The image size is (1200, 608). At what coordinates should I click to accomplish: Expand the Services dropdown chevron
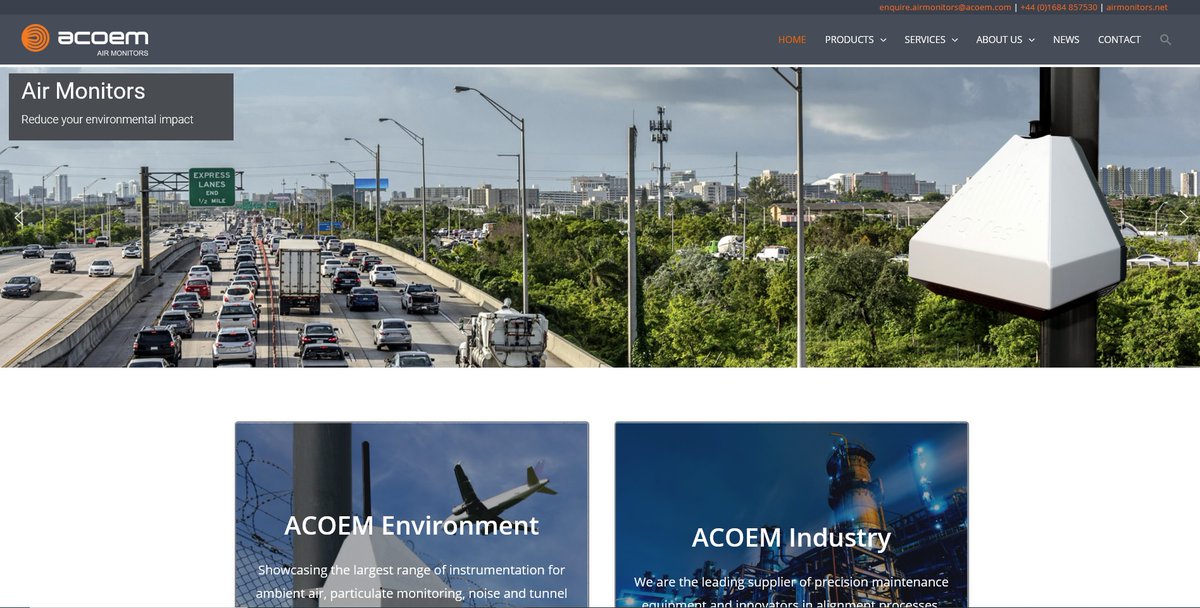pos(954,40)
